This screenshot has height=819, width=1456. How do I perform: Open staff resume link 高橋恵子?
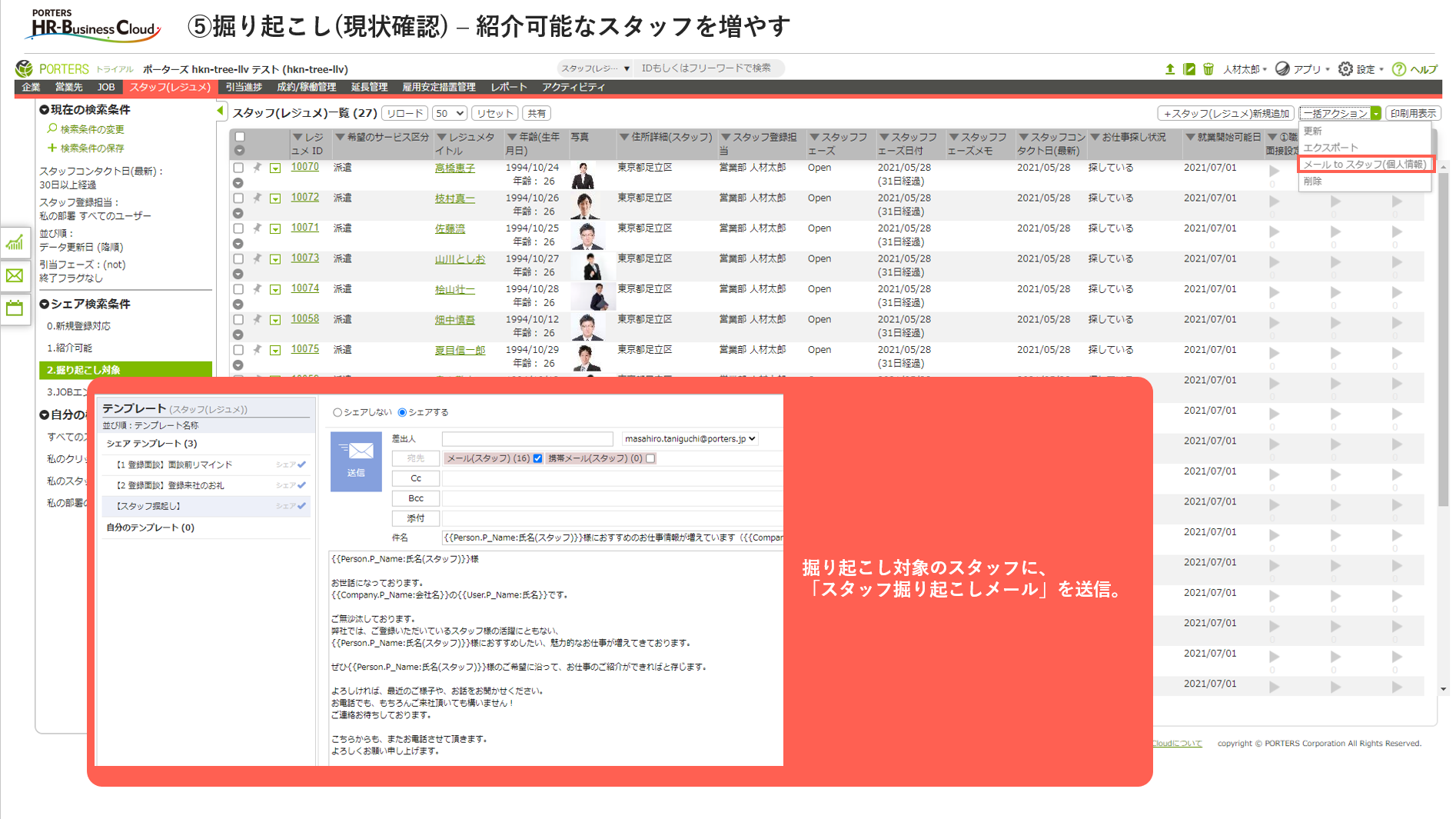click(454, 168)
